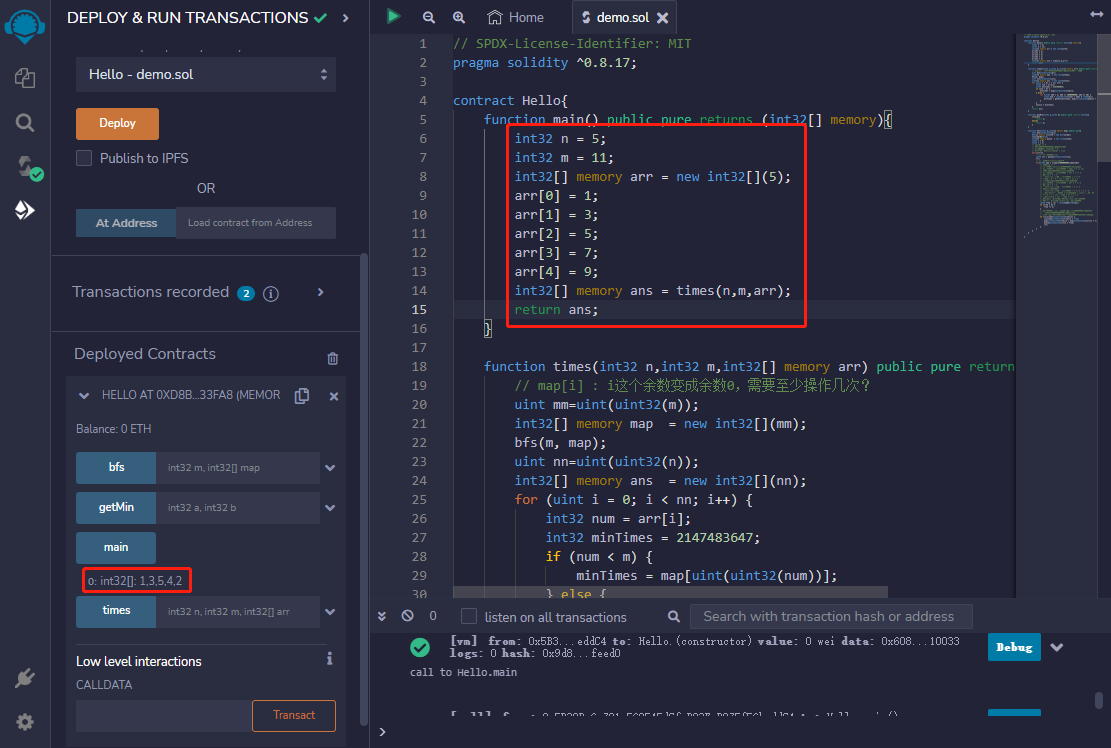Viewport: 1111px width, 748px height.
Task: Click the terminal vertical scrollbar
Action: click(1099, 700)
